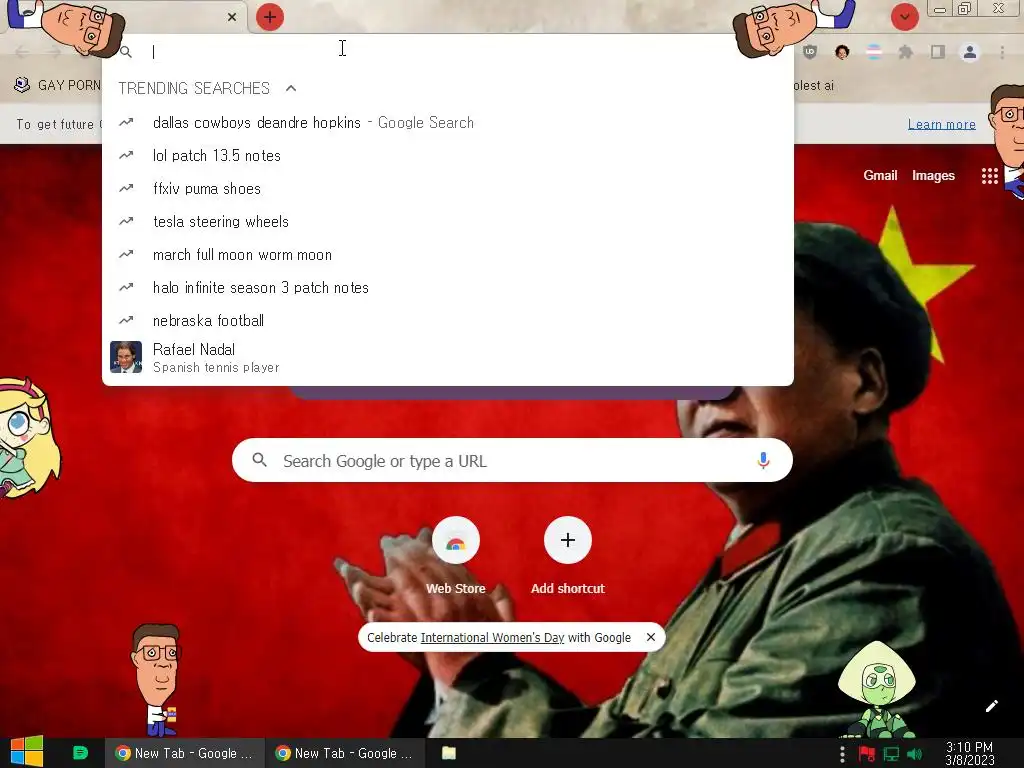This screenshot has width=1024, height=768.
Task: Select 'ffxiv puma shoes' suggestion
Action: click(448, 189)
